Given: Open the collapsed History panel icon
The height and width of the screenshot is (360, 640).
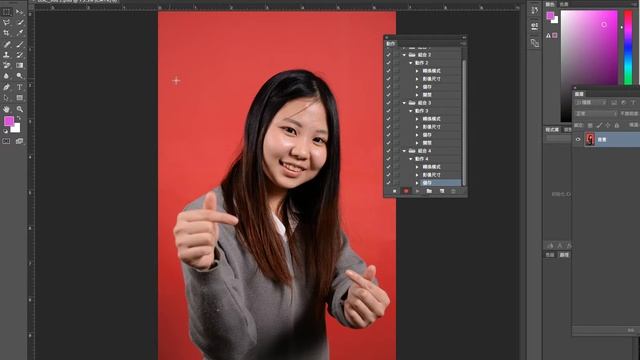Looking at the screenshot, I should tap(534, 10).
